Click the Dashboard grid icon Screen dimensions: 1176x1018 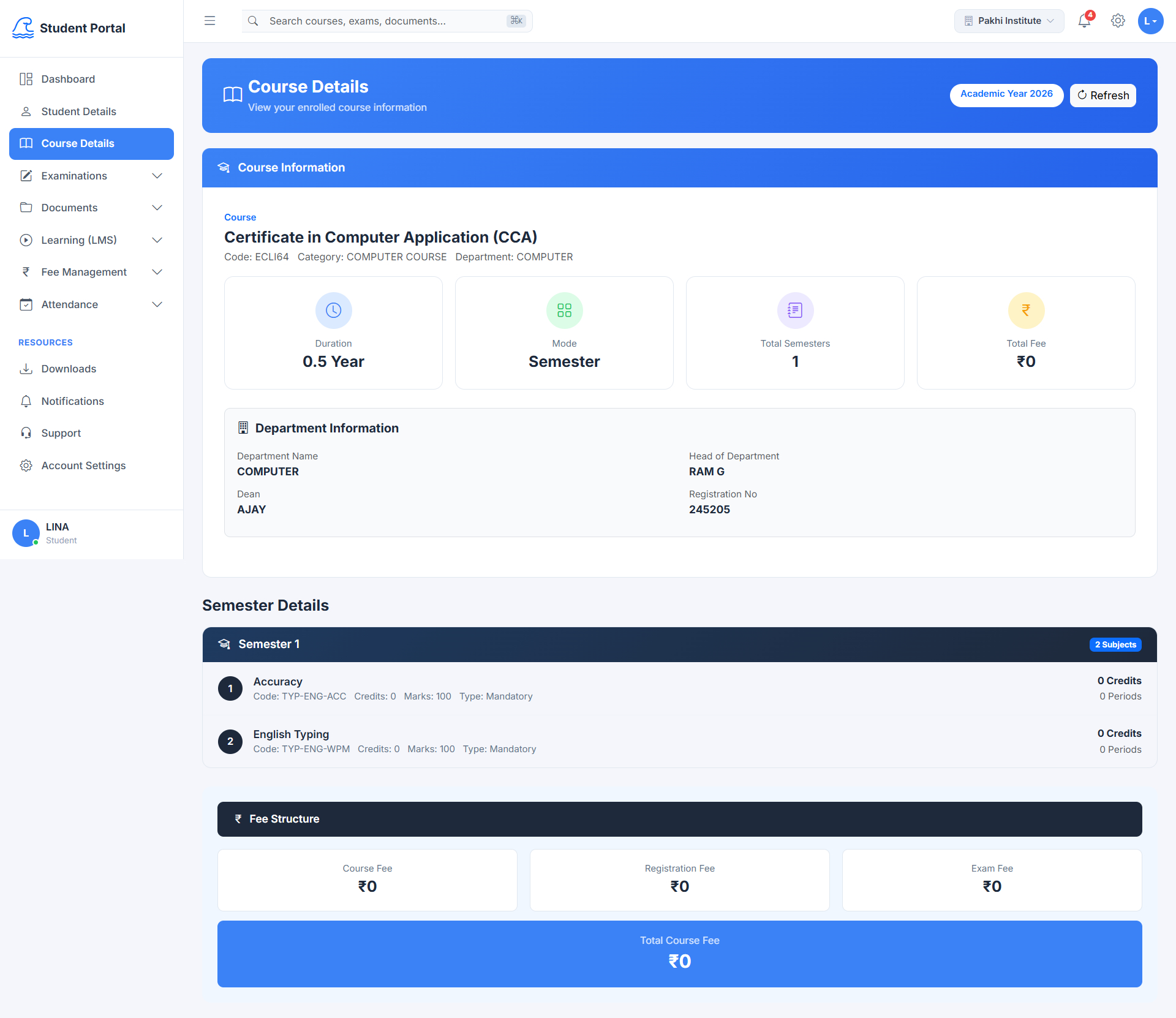[x=26, y=79]
